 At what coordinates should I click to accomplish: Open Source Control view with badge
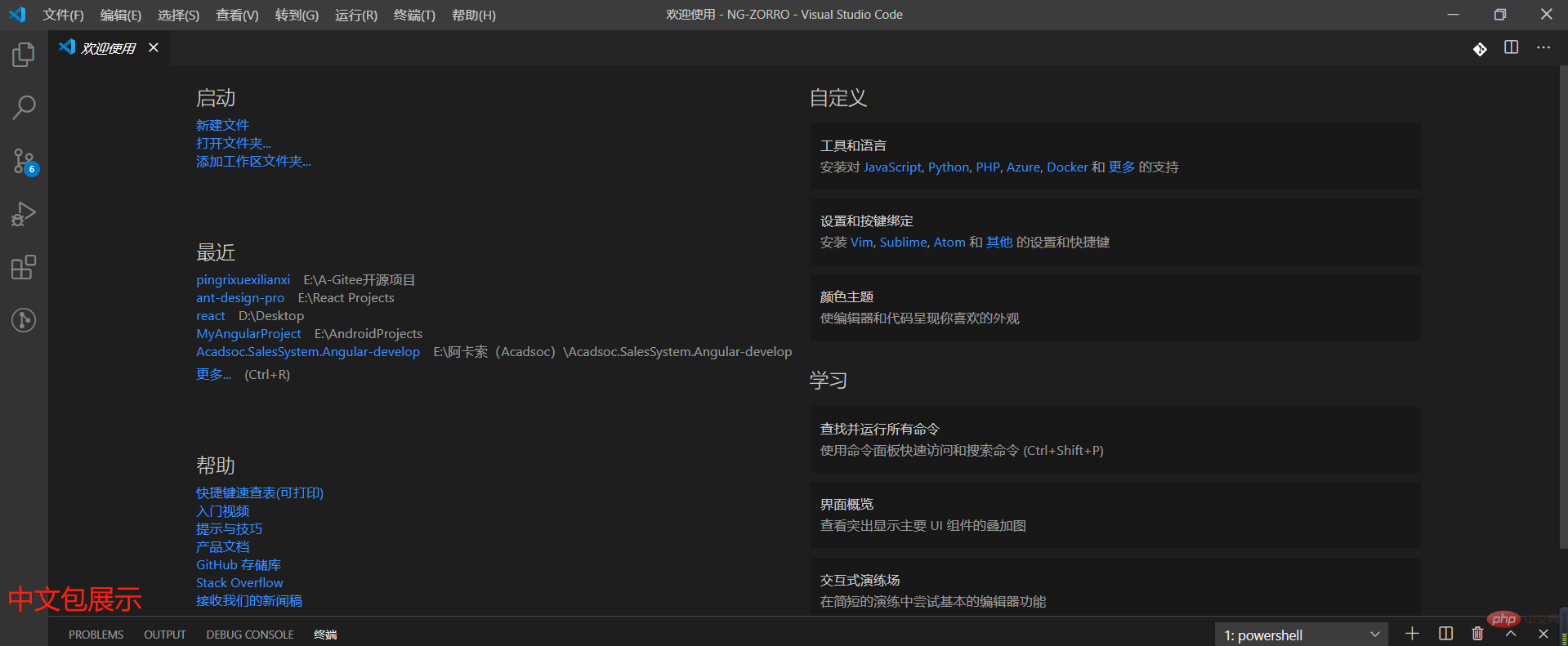tap(24, 161)
